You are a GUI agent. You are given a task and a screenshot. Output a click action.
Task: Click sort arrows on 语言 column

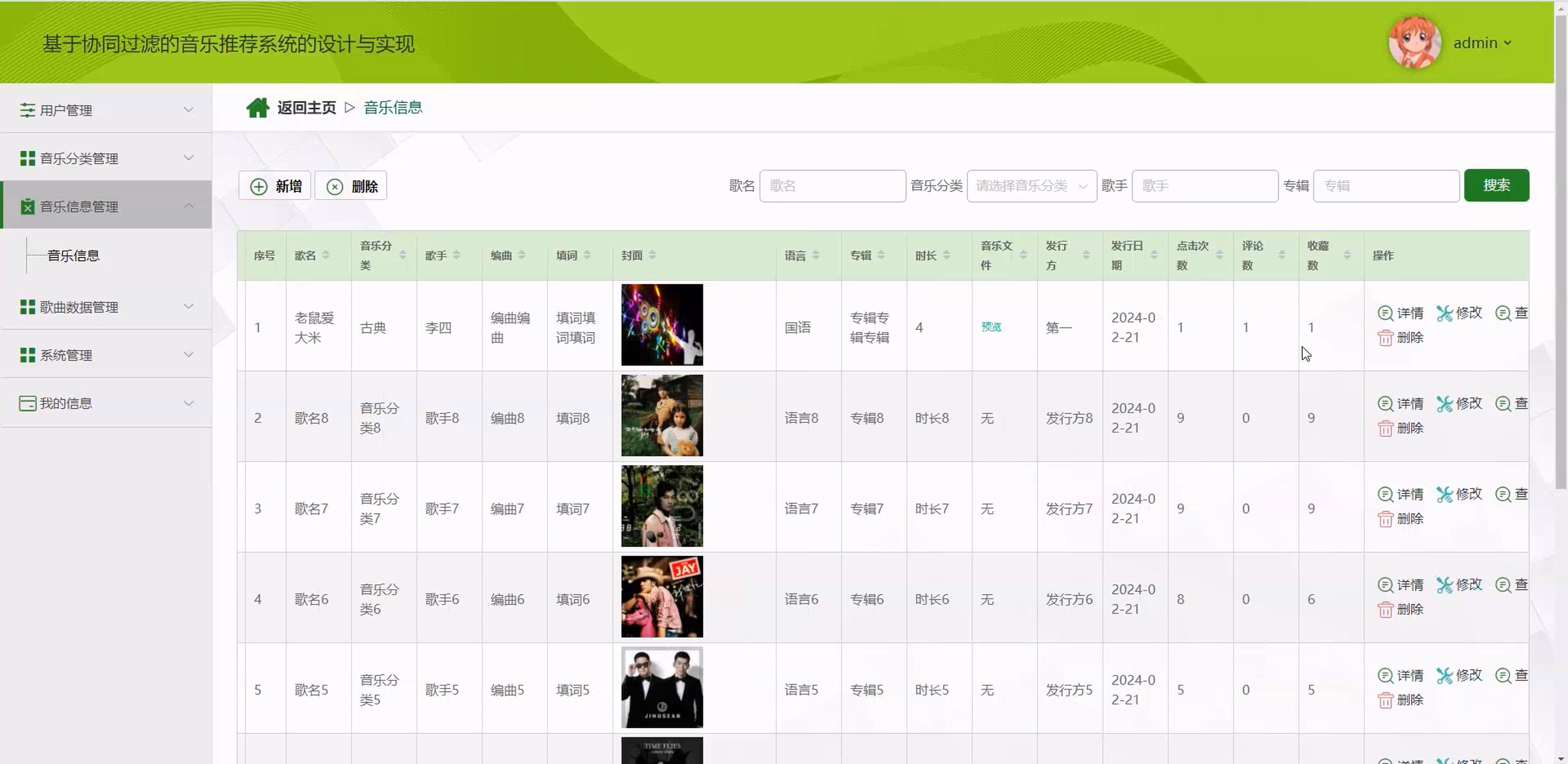816,255
